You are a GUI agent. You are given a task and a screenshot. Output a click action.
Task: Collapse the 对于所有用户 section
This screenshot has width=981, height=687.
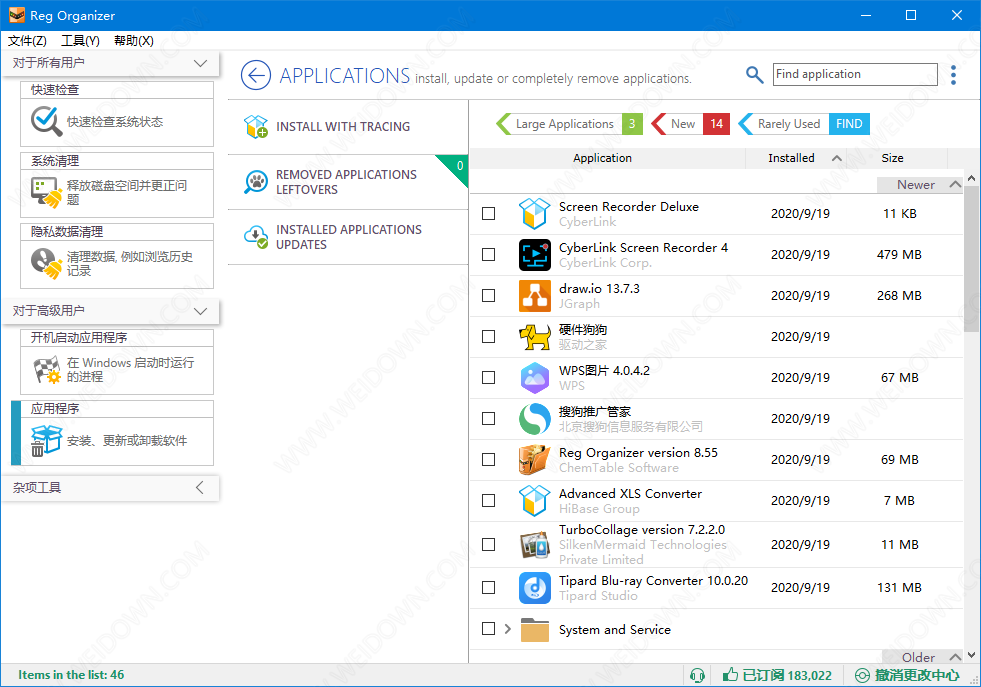[200, 63]
